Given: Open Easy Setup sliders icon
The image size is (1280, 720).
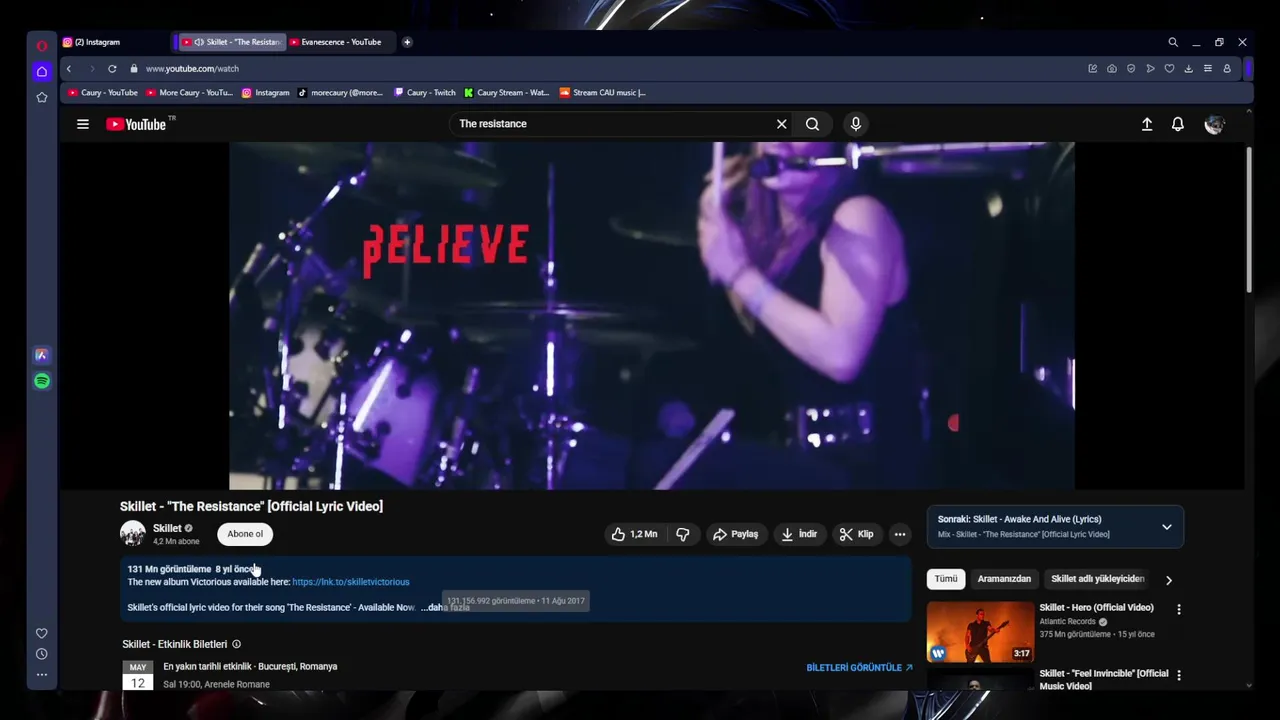Looking at the screenshot, I should (1208, 69).
